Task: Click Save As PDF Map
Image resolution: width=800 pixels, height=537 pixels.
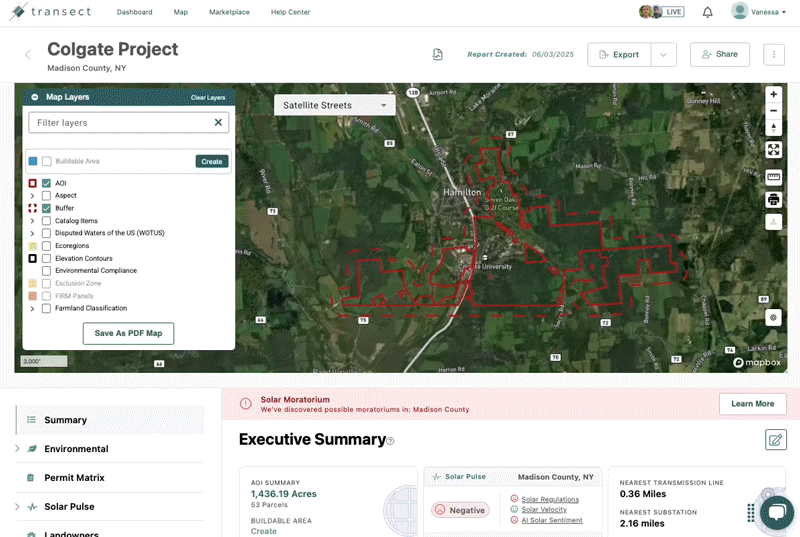Action: click(x=128, y=333)
